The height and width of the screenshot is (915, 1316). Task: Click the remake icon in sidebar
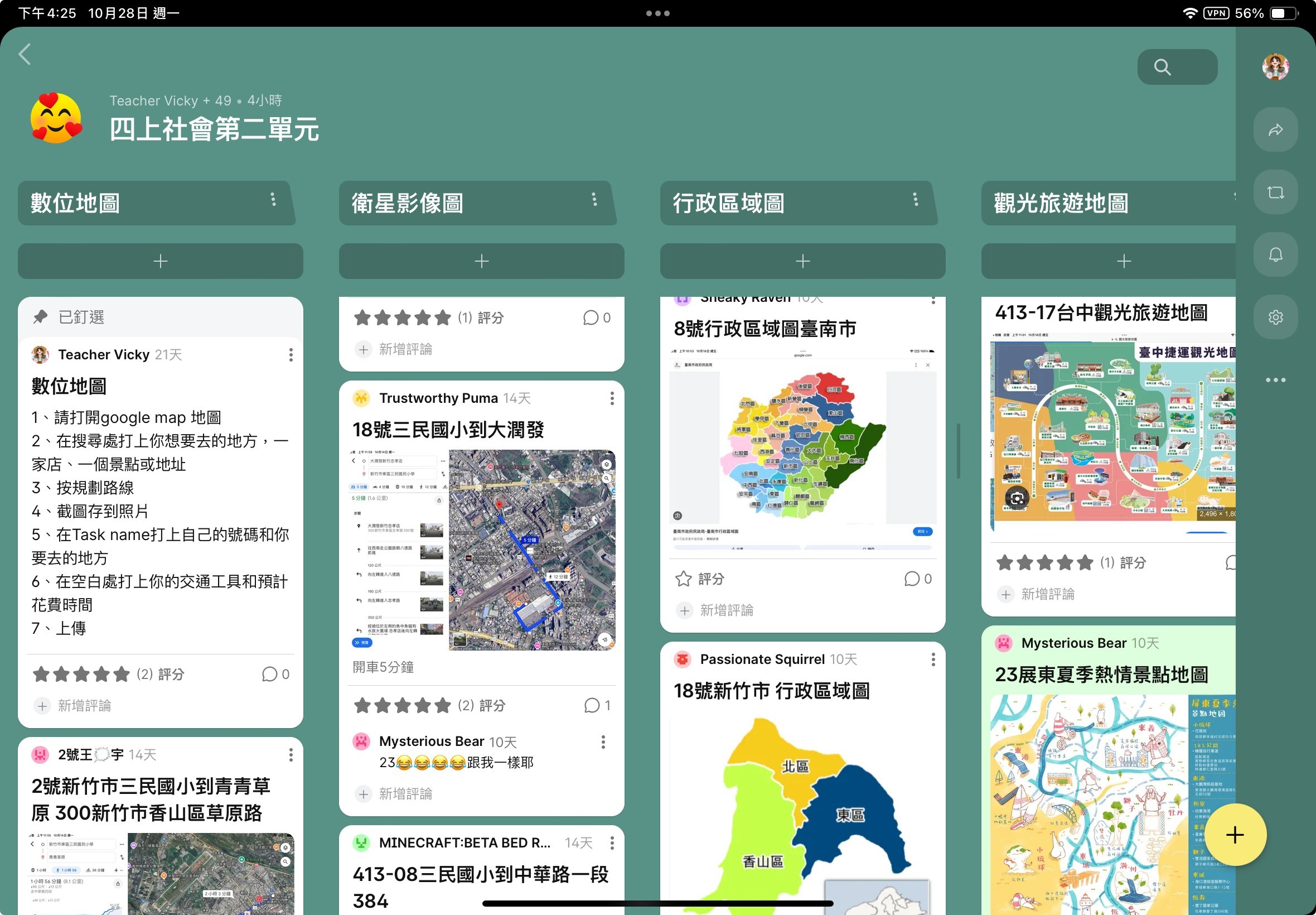tap(1275, 192)
